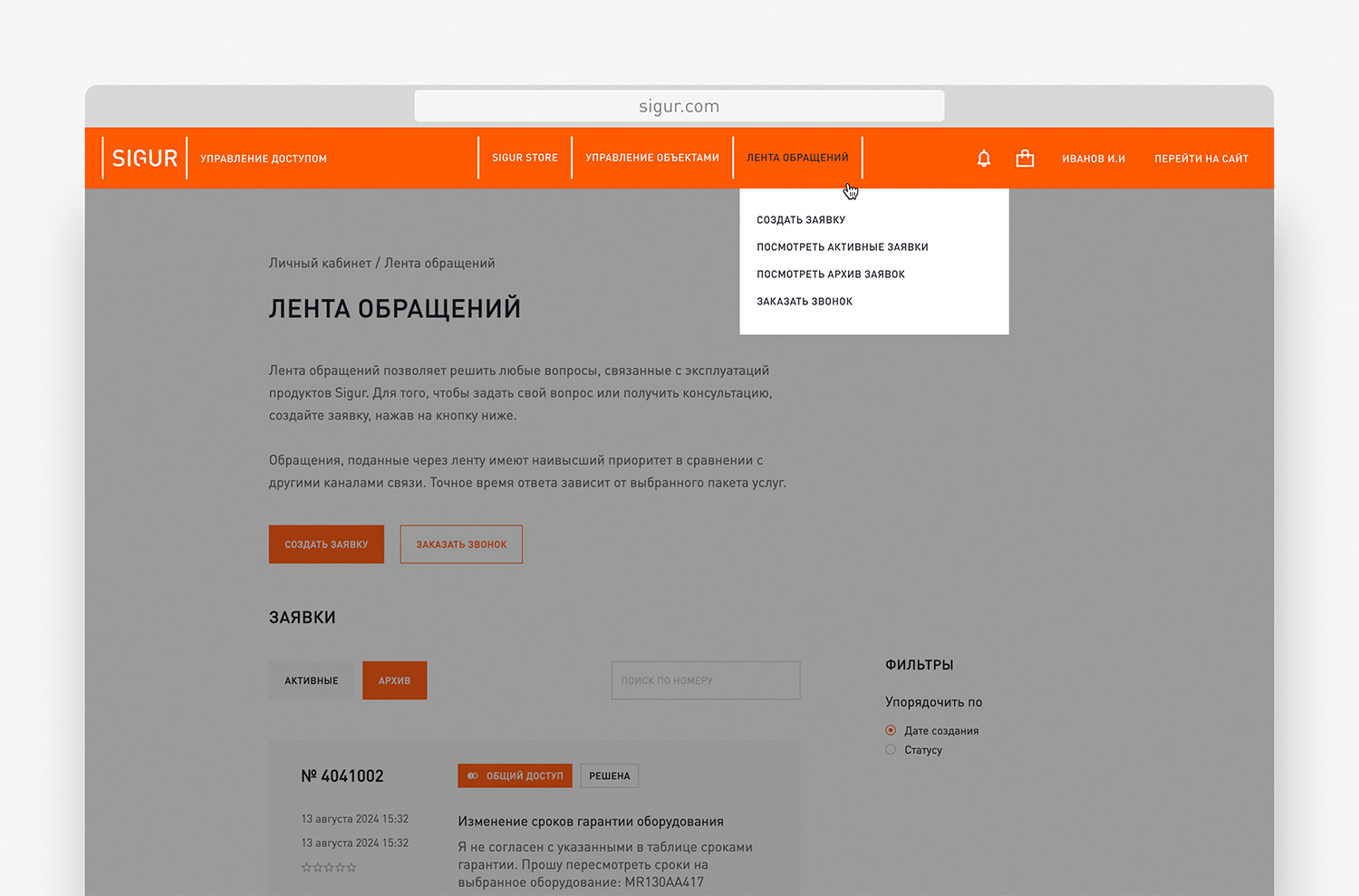Switch to the АКТИВНЫЕ tab
The image size is (1359, 896).
tap(312, 680)
